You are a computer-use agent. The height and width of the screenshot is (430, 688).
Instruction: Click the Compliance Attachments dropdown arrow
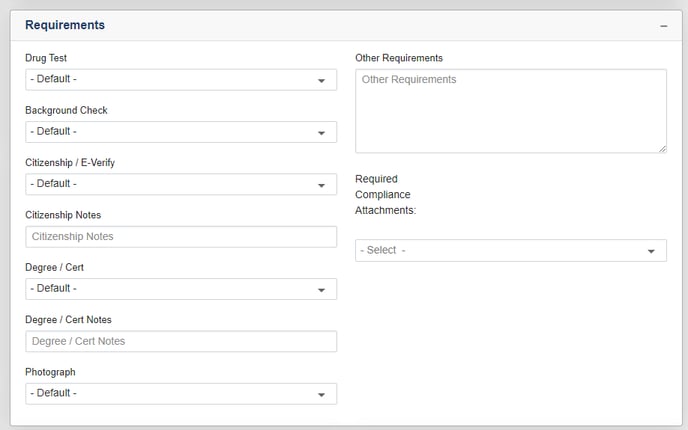pyautogui.click(x=651, y=251)
